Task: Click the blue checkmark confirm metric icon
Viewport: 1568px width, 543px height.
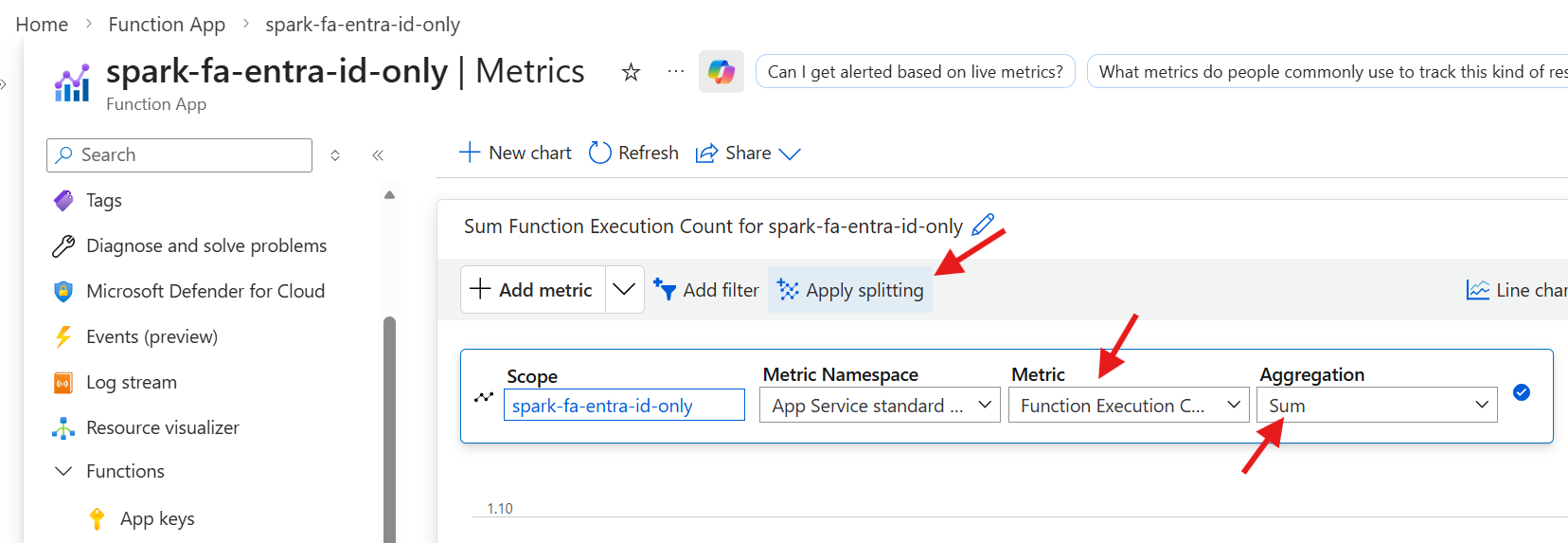Action: click(1522, 392)
